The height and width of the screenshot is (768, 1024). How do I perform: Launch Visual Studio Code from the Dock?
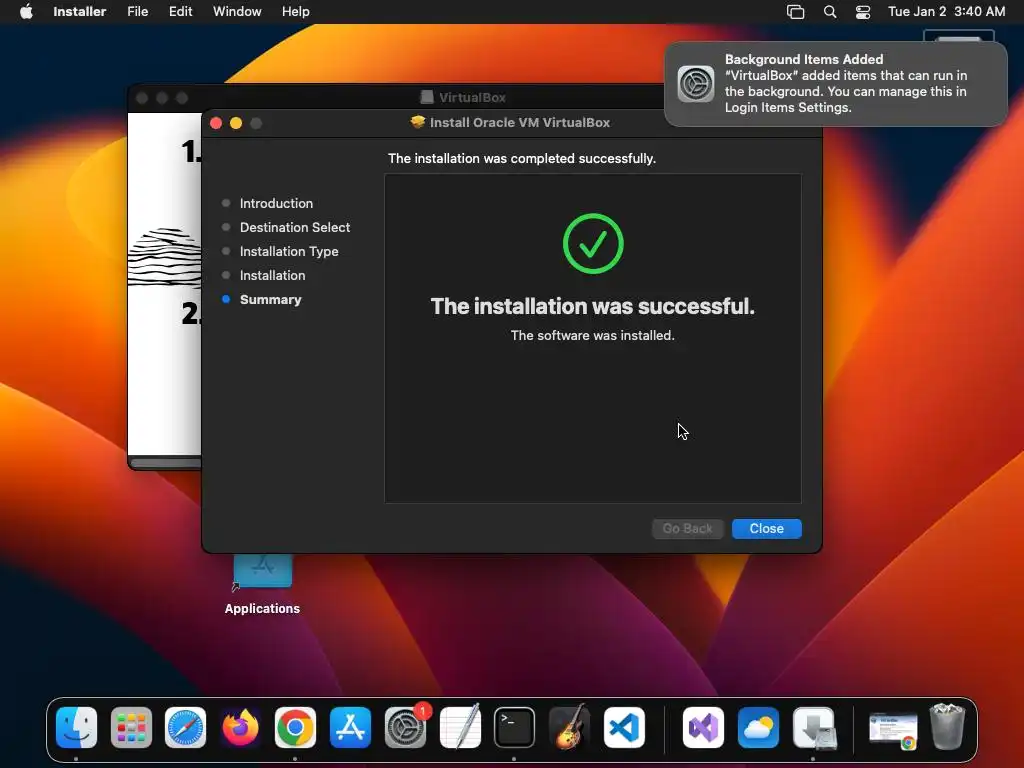click(x=624, y=728)
